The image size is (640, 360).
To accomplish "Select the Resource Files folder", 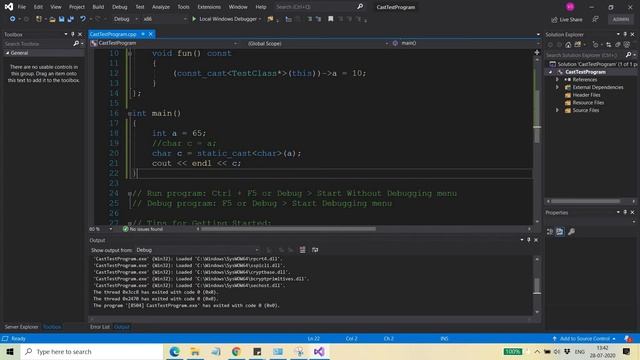I will 588,102.
